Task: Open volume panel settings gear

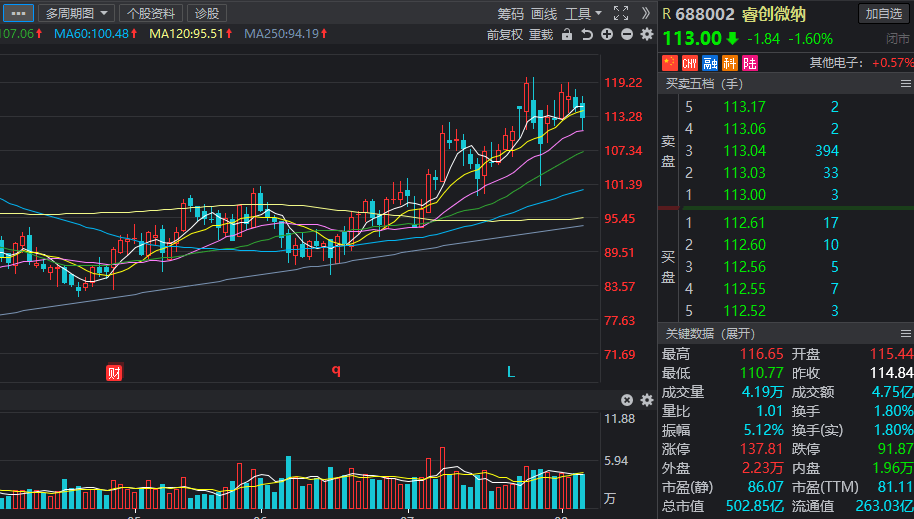Action: (646, 400)
